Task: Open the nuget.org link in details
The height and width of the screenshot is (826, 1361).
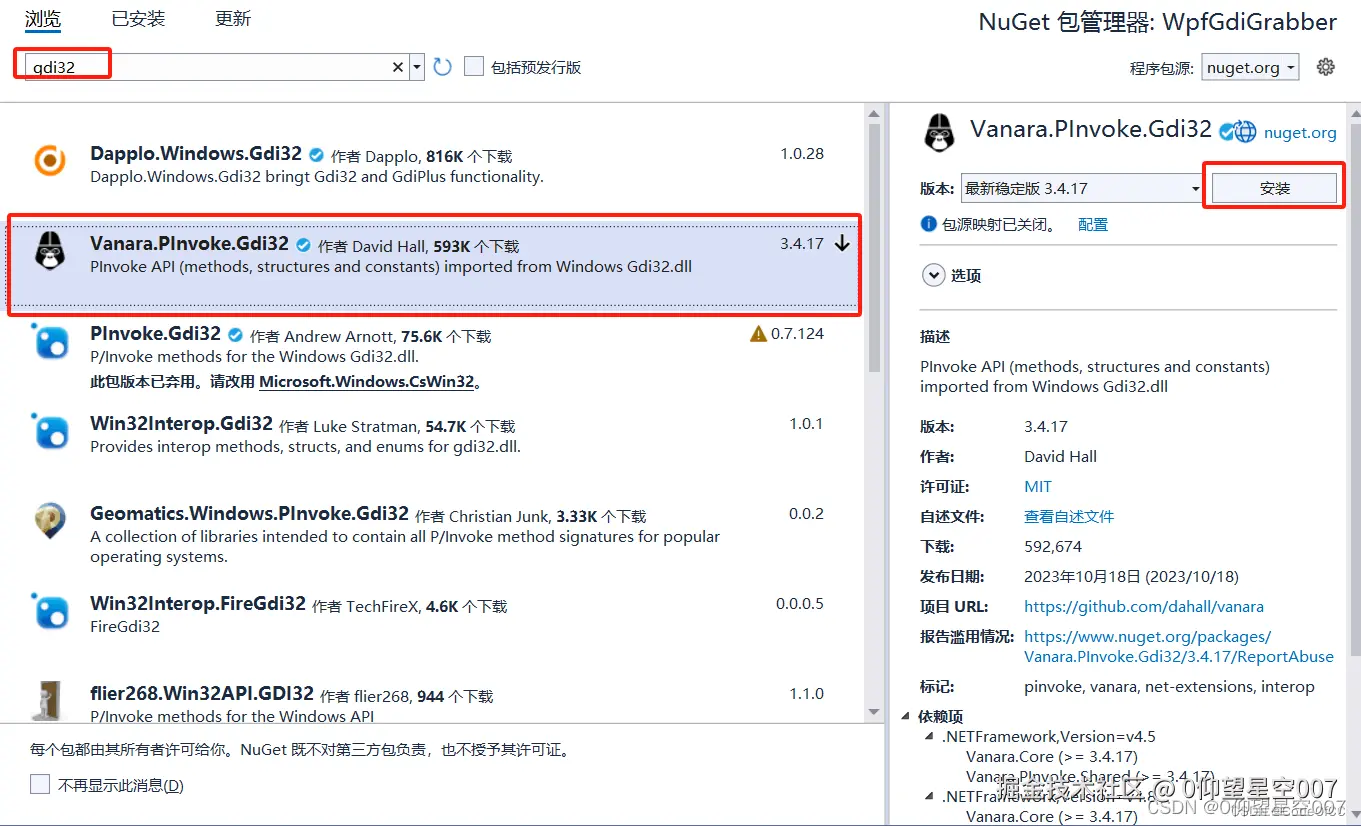Action: 1300,132
